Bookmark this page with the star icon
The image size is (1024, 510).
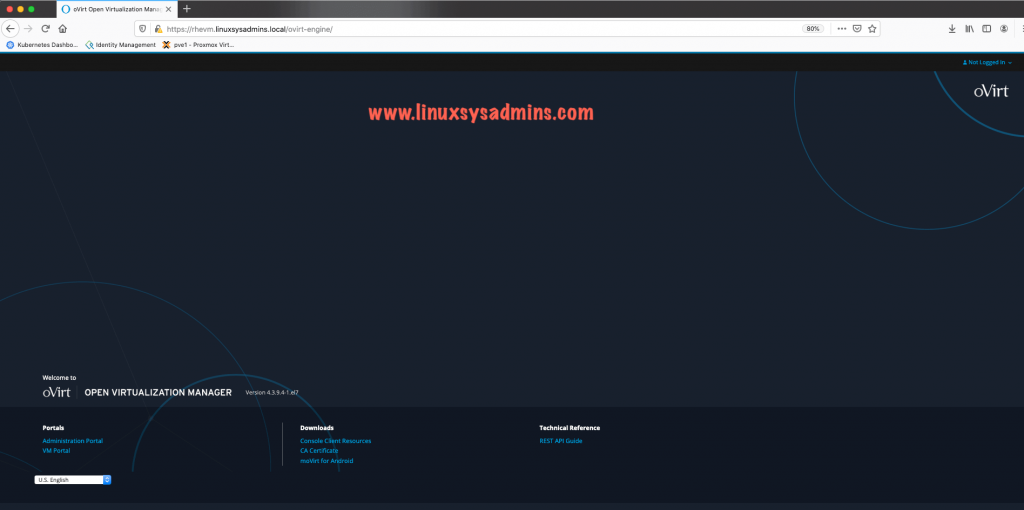click(872, 29)
